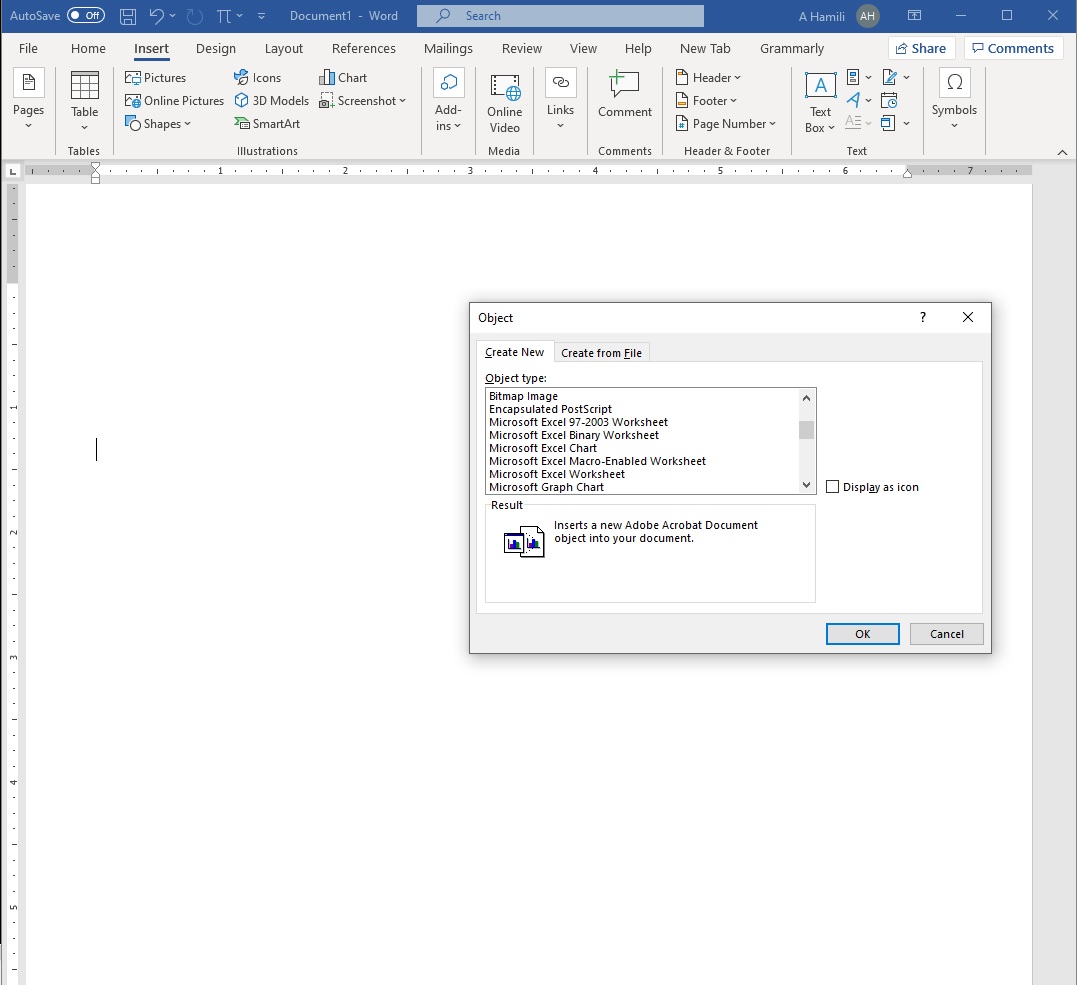Click the AH account avatar
1077x985 pixels.
pyautogui.click(x=868, y=16)
